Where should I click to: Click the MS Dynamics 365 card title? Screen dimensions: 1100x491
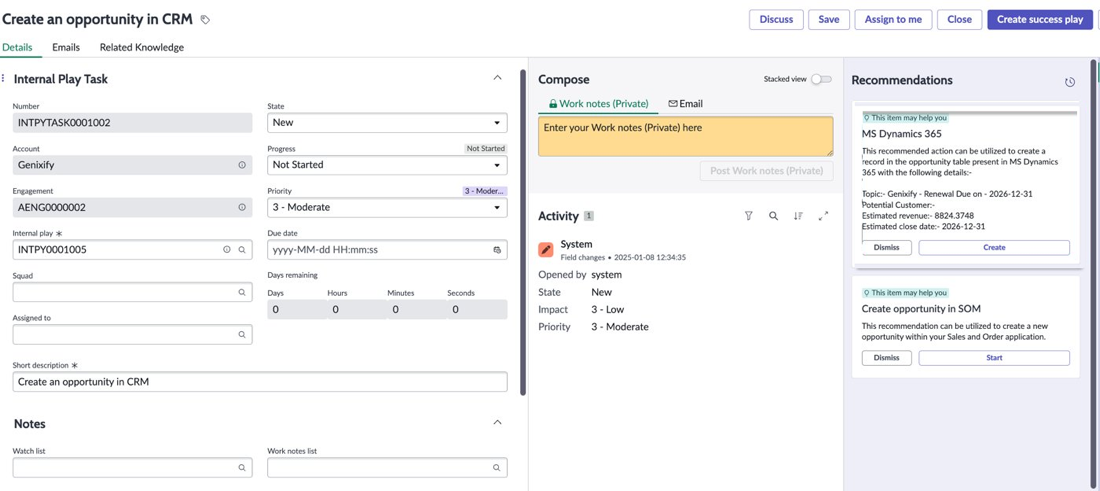(901, 133)
